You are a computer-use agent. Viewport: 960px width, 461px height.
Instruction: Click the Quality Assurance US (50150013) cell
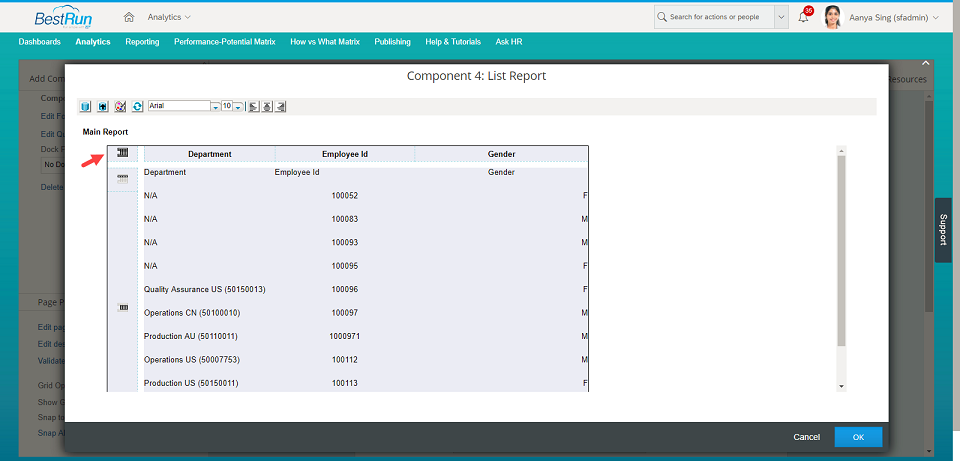[x=204, y=289]
